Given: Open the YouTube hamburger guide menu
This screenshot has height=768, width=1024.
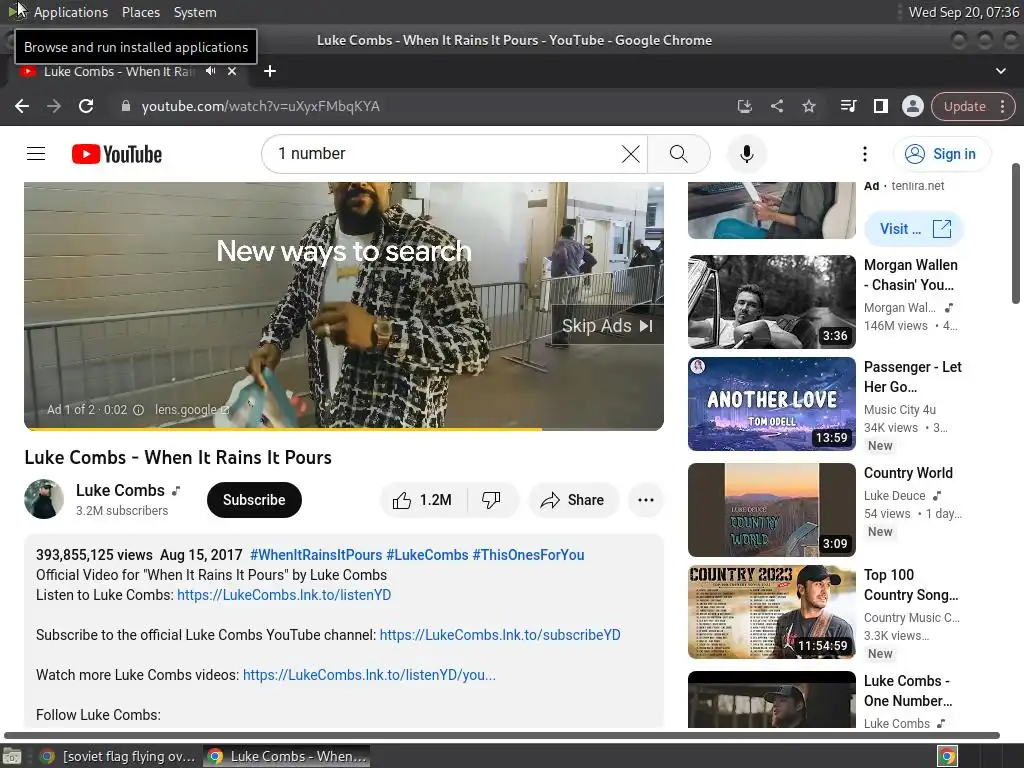Looking at the screenshot, I should click(36, 153).
